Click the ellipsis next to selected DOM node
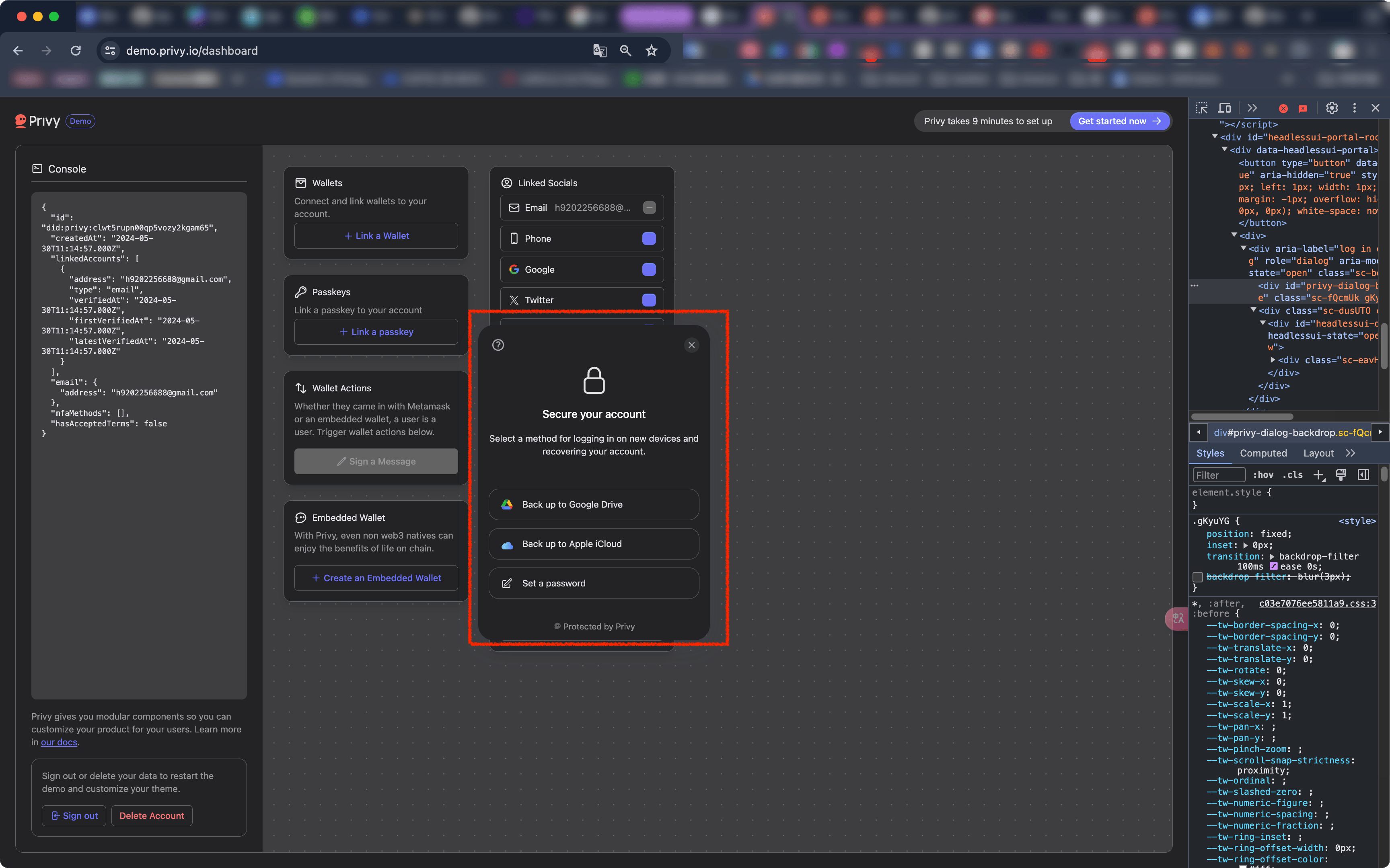The image size is (1390, 868). [x=1194, y=285]
